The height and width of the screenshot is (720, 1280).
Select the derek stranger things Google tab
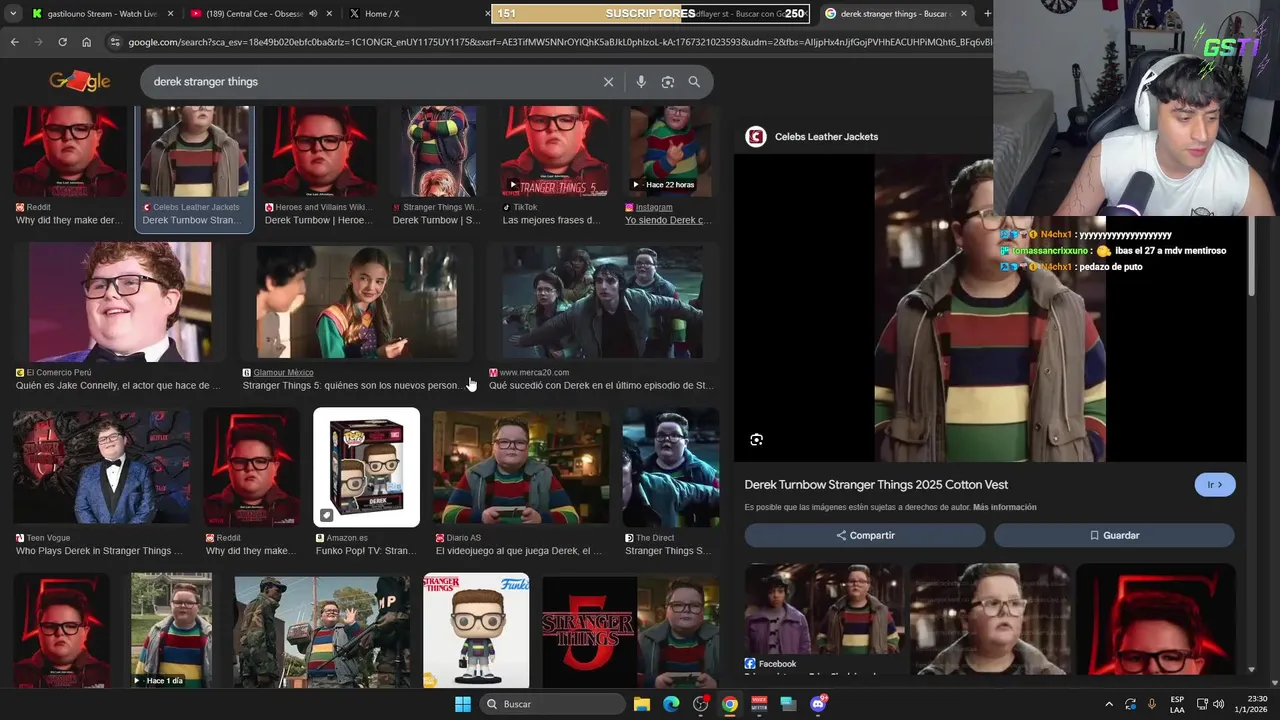click(x=895, y=13)
